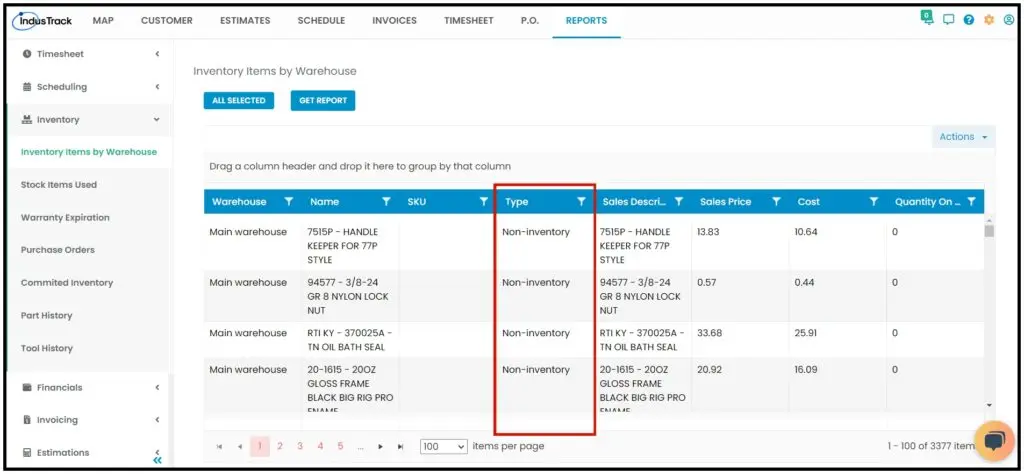Select the 94577 - 3/8-24 name cell

pos(350,296)
